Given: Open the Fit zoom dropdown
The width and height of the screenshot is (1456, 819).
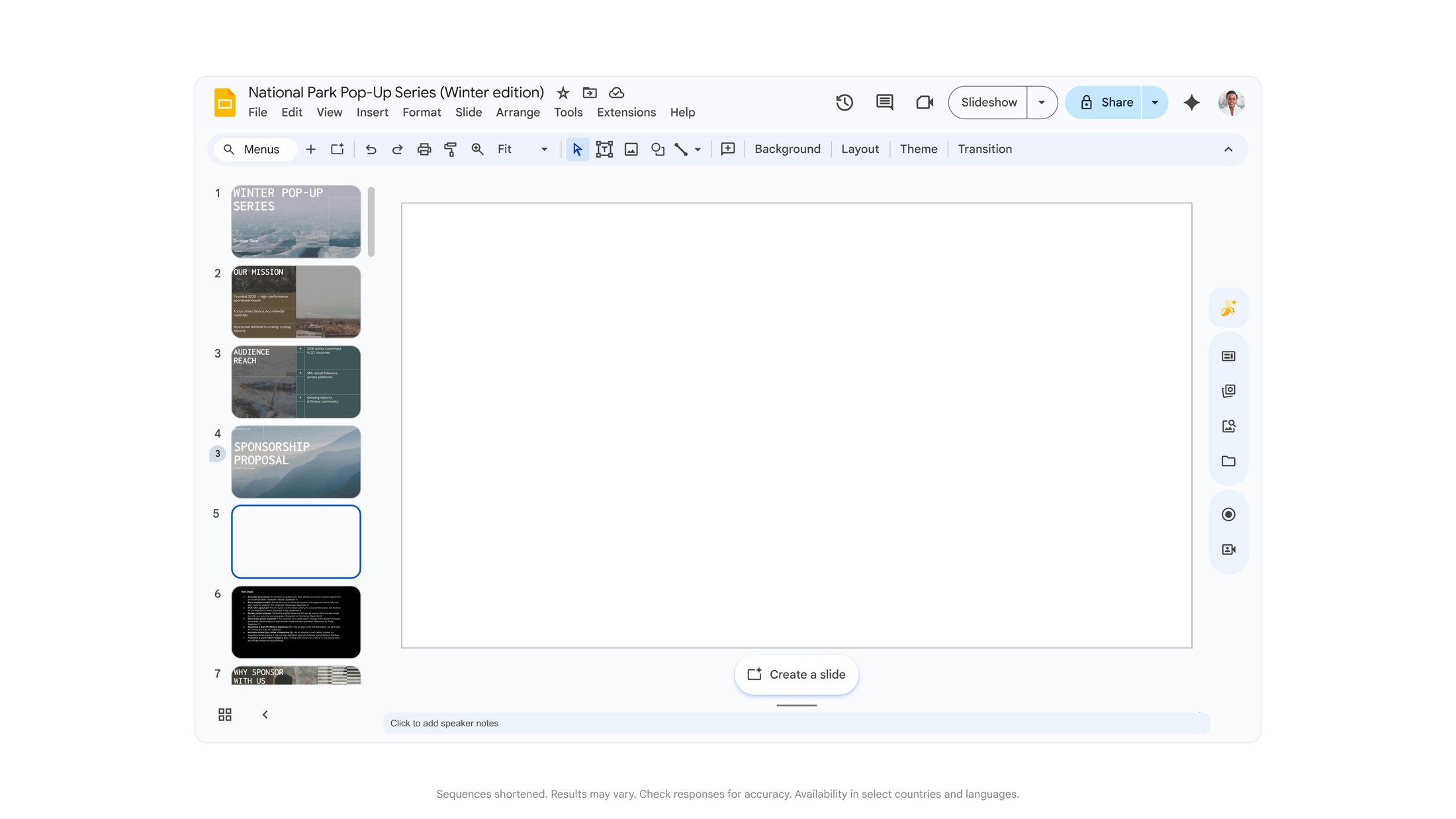Looking at the screenshot, I should pyautogui.click(x=543, y=149).
